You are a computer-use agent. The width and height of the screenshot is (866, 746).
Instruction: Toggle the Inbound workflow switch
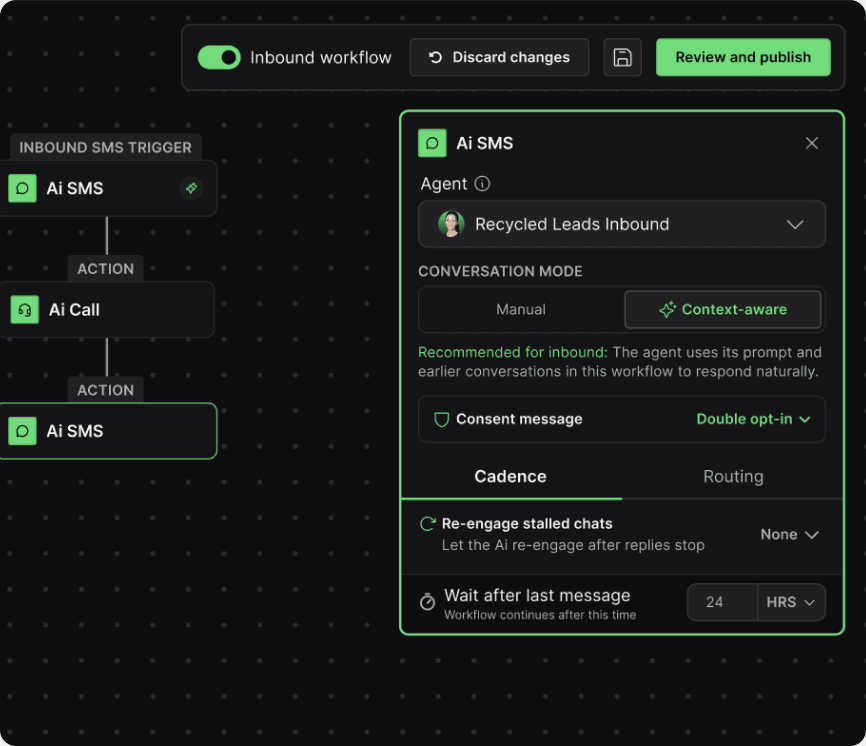tap(219, 57)
